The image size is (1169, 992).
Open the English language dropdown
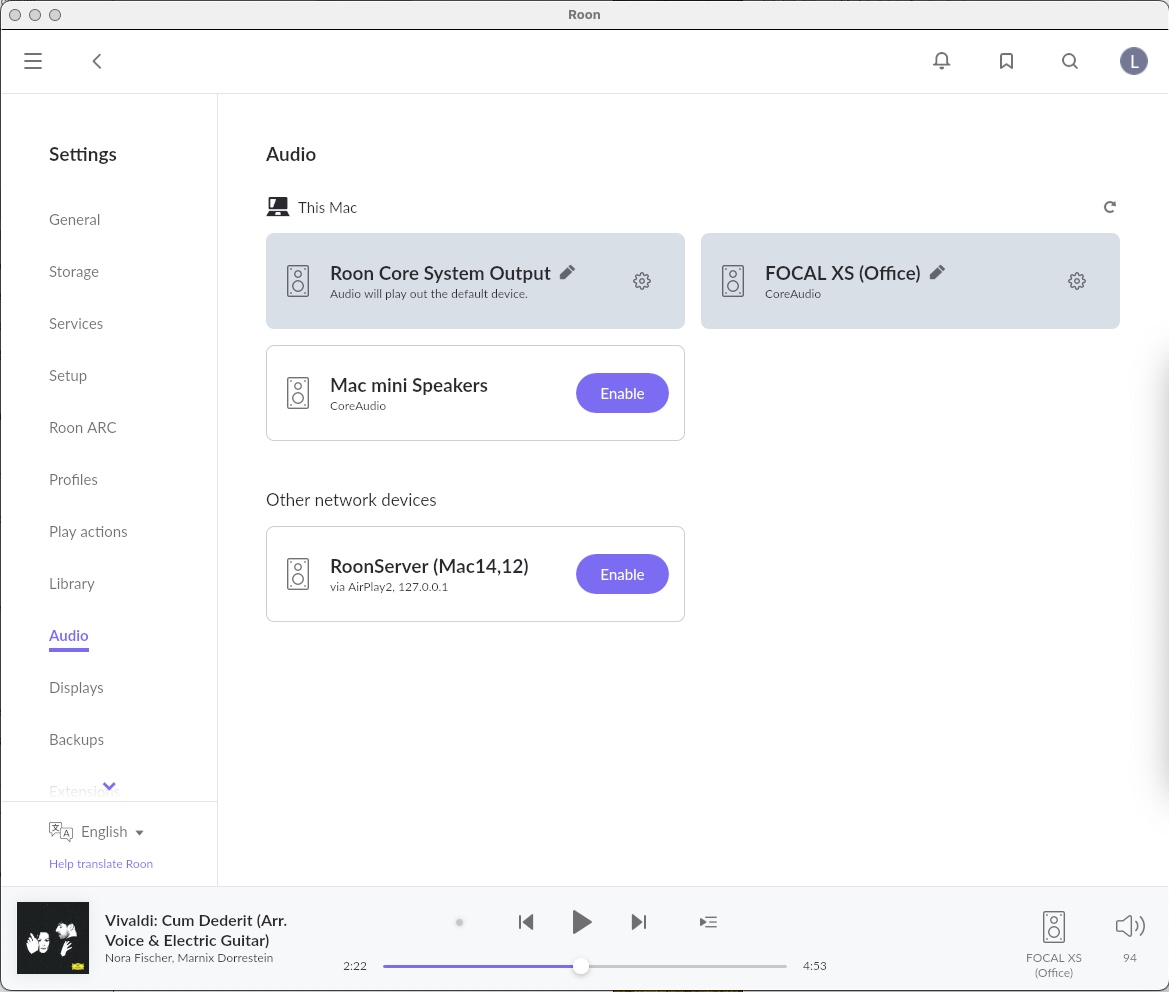coord(112,832)
